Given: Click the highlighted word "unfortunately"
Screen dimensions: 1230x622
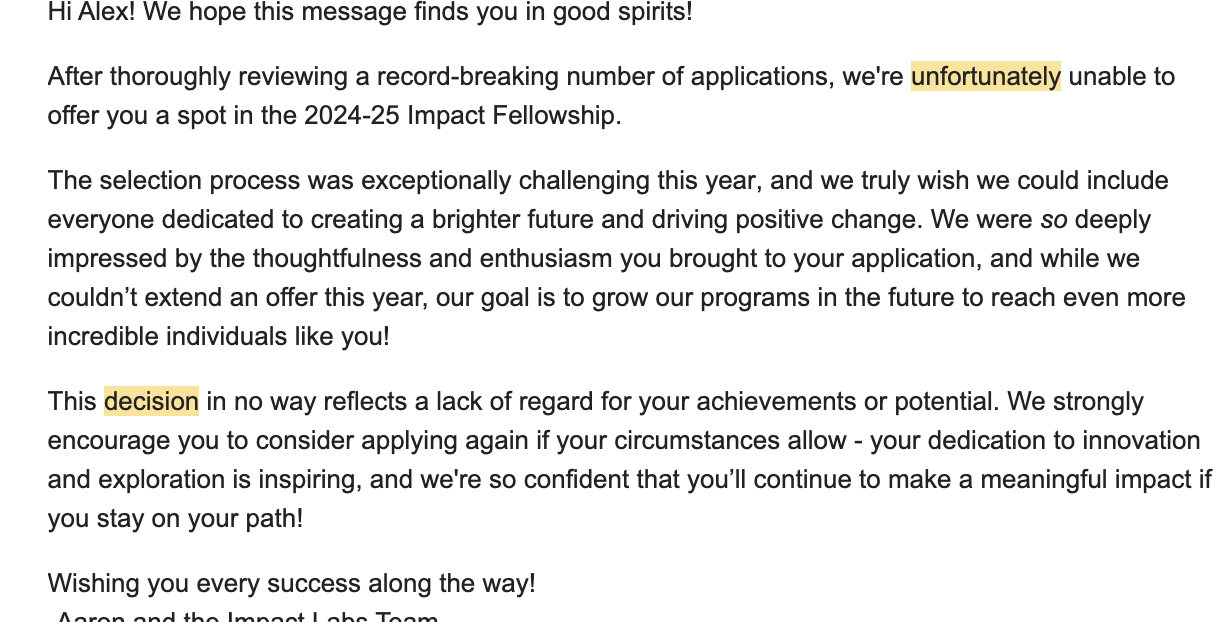Looking at the screenshot, I should point(985,76).
